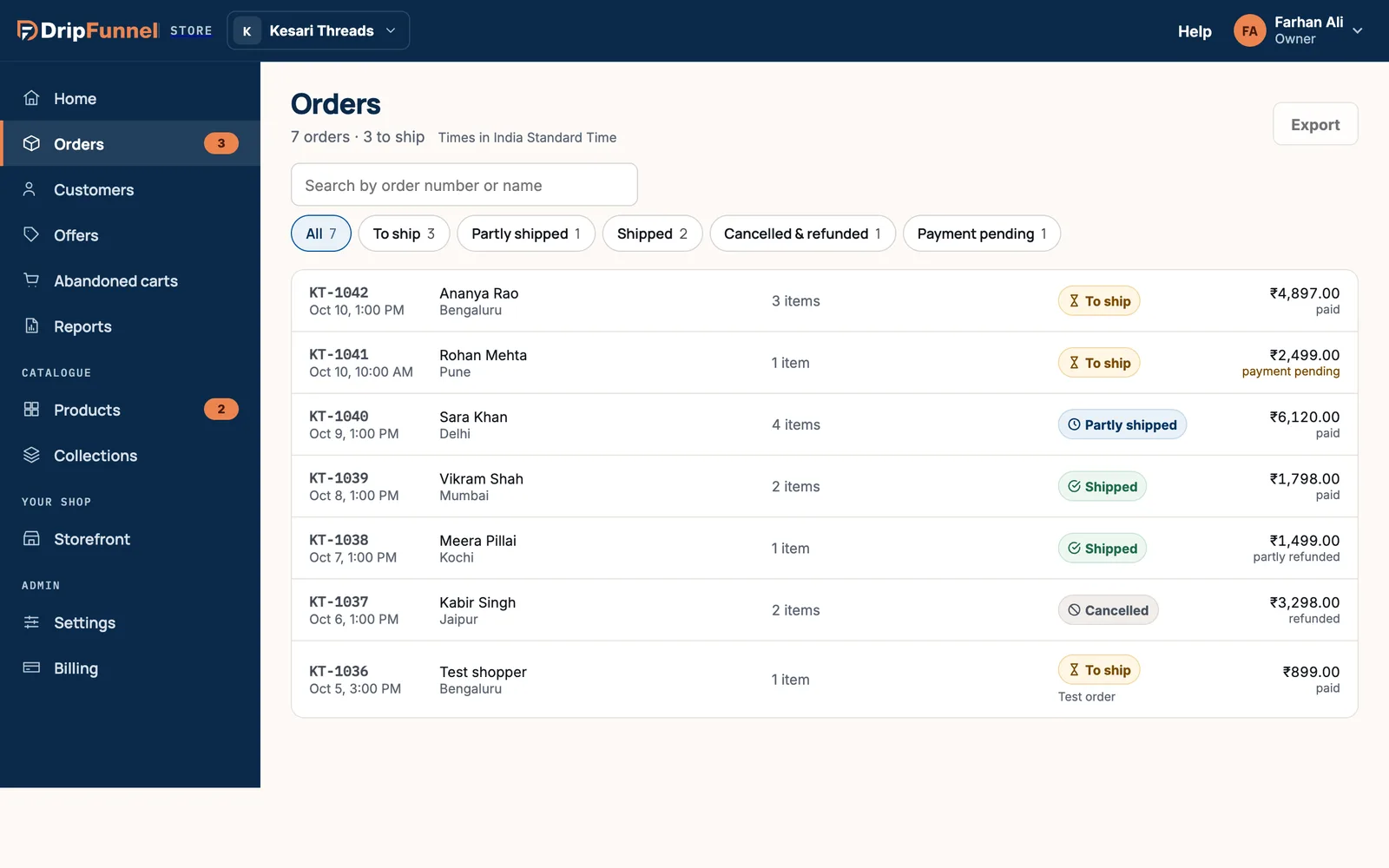Click the Reports document icon

[x=31, y=325]
